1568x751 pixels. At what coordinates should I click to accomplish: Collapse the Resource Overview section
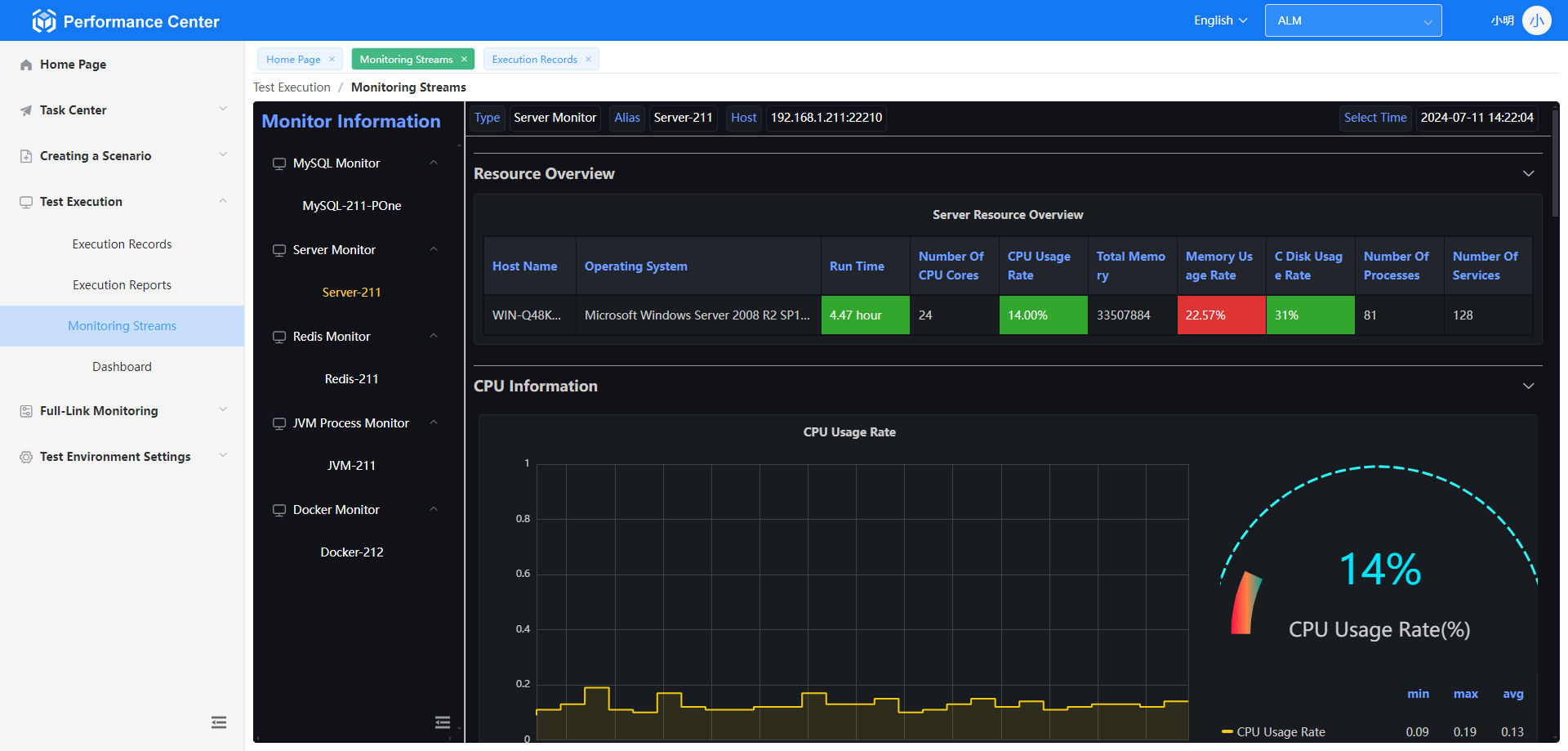1529,173
